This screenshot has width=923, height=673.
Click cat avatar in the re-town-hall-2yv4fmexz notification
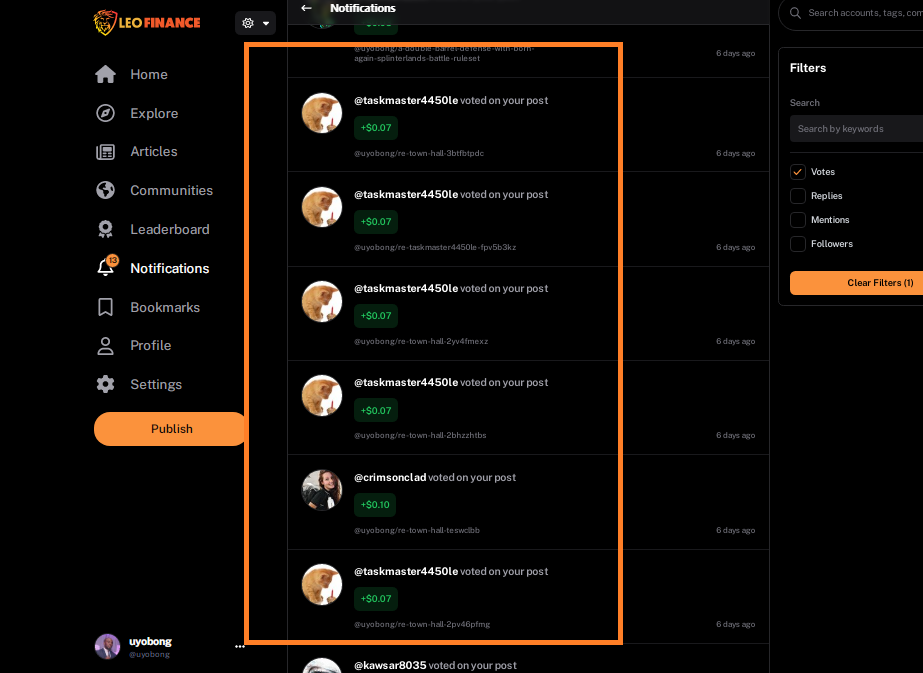(322, 301)
